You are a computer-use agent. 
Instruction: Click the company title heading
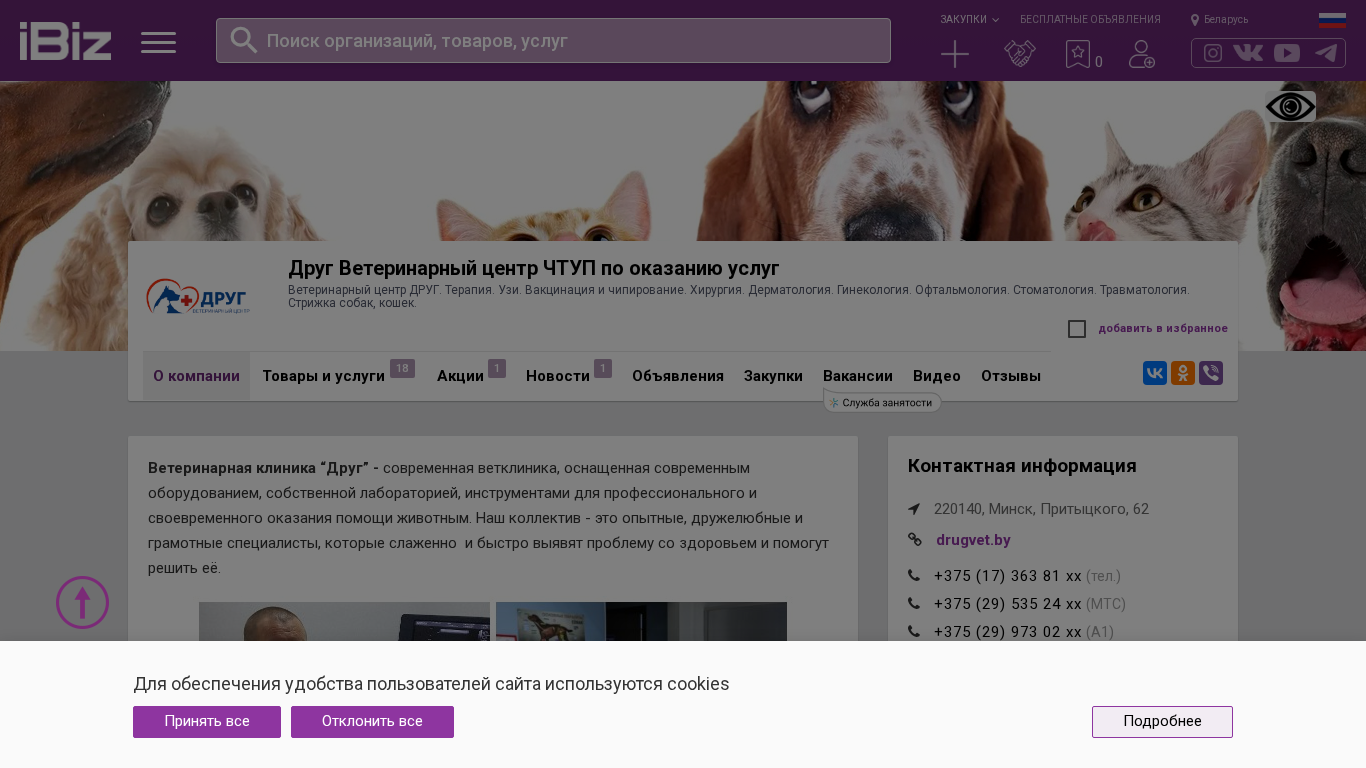point(534,268)
